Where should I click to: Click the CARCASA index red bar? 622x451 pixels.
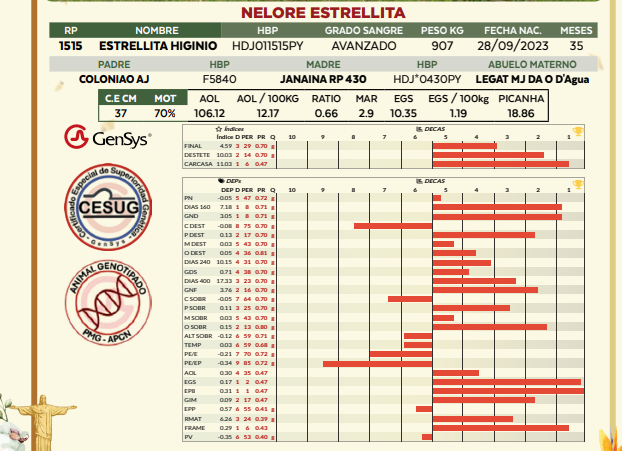coord(501,164)
